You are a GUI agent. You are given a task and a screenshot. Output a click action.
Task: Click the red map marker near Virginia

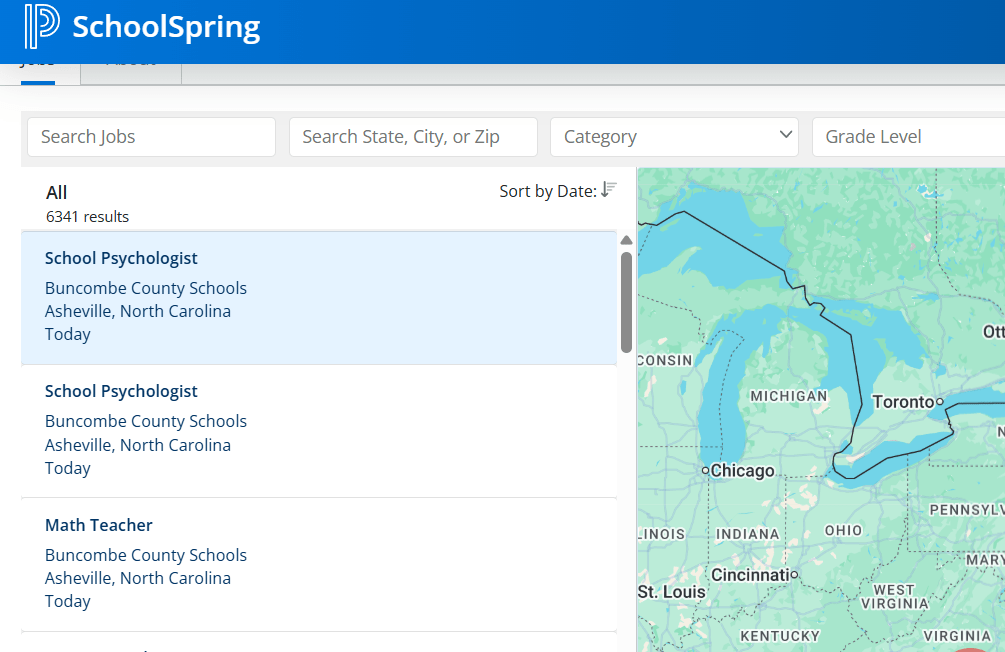tap(970, 648)
